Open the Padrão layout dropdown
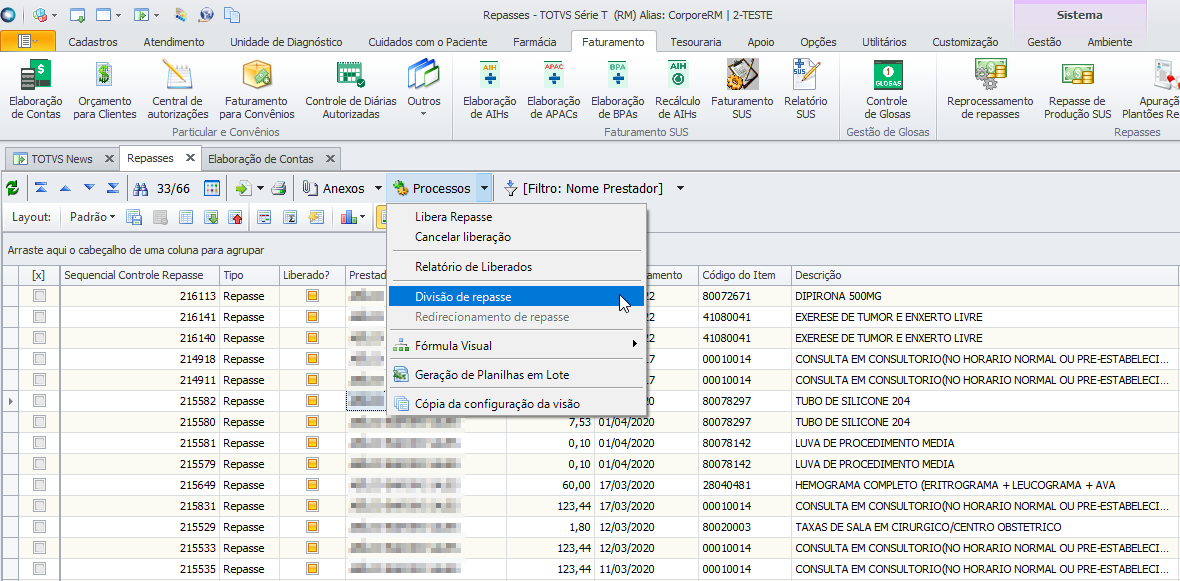Image resolution: width=1180 pixels, height=581 pixels. point(93,217)
